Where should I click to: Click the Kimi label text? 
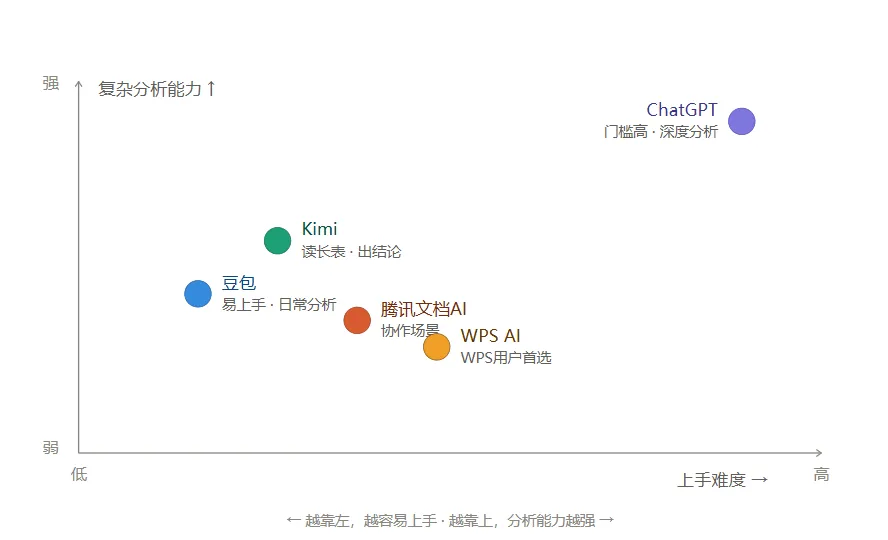pos(319,229)
